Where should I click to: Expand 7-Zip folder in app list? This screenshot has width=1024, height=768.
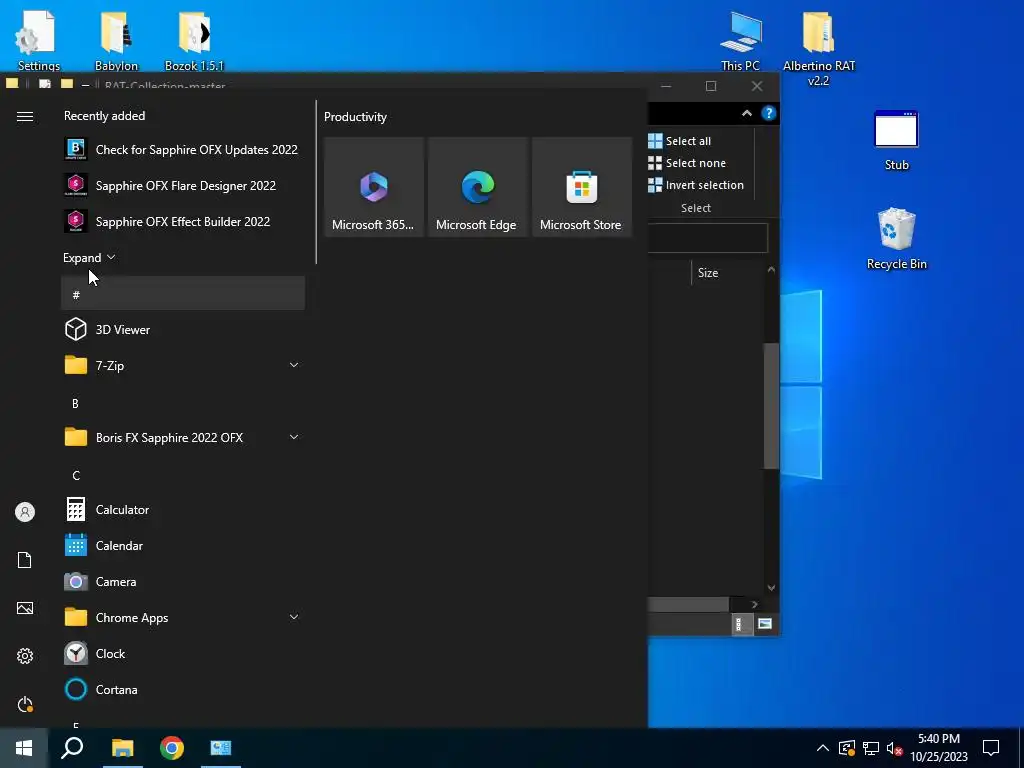[x=294, y=365]
